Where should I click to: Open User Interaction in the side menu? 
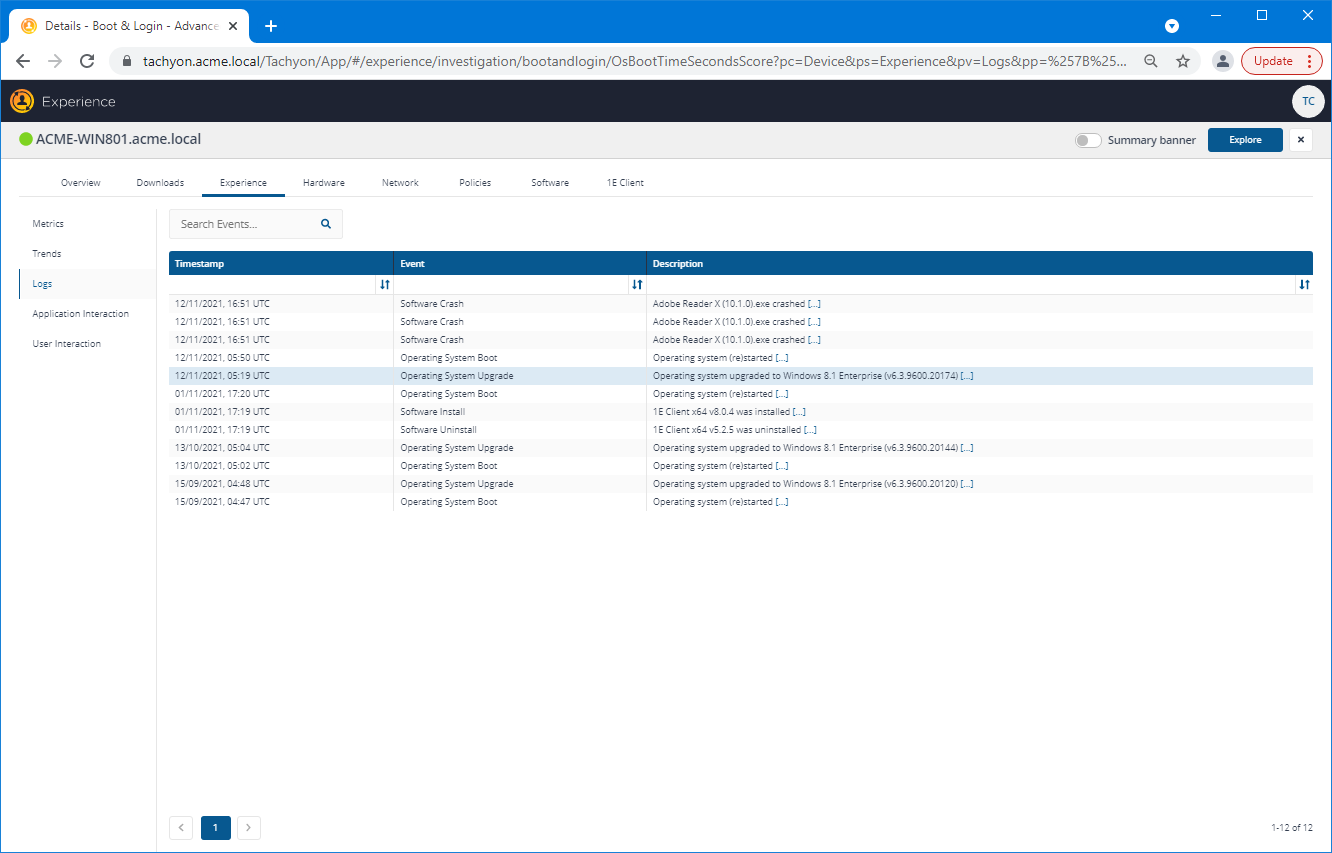pos(66,344)
